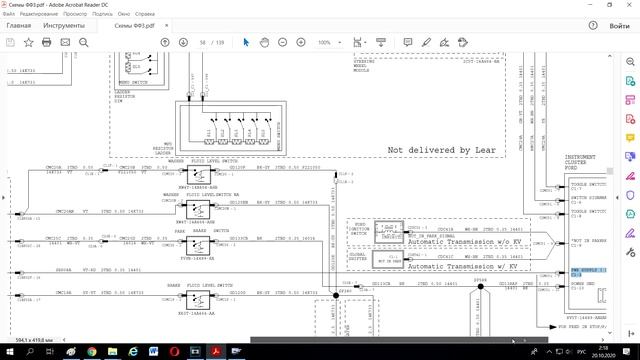Go to previous page arrow
The width and height of the screenshot is (640, 360).
coord(165,42)
